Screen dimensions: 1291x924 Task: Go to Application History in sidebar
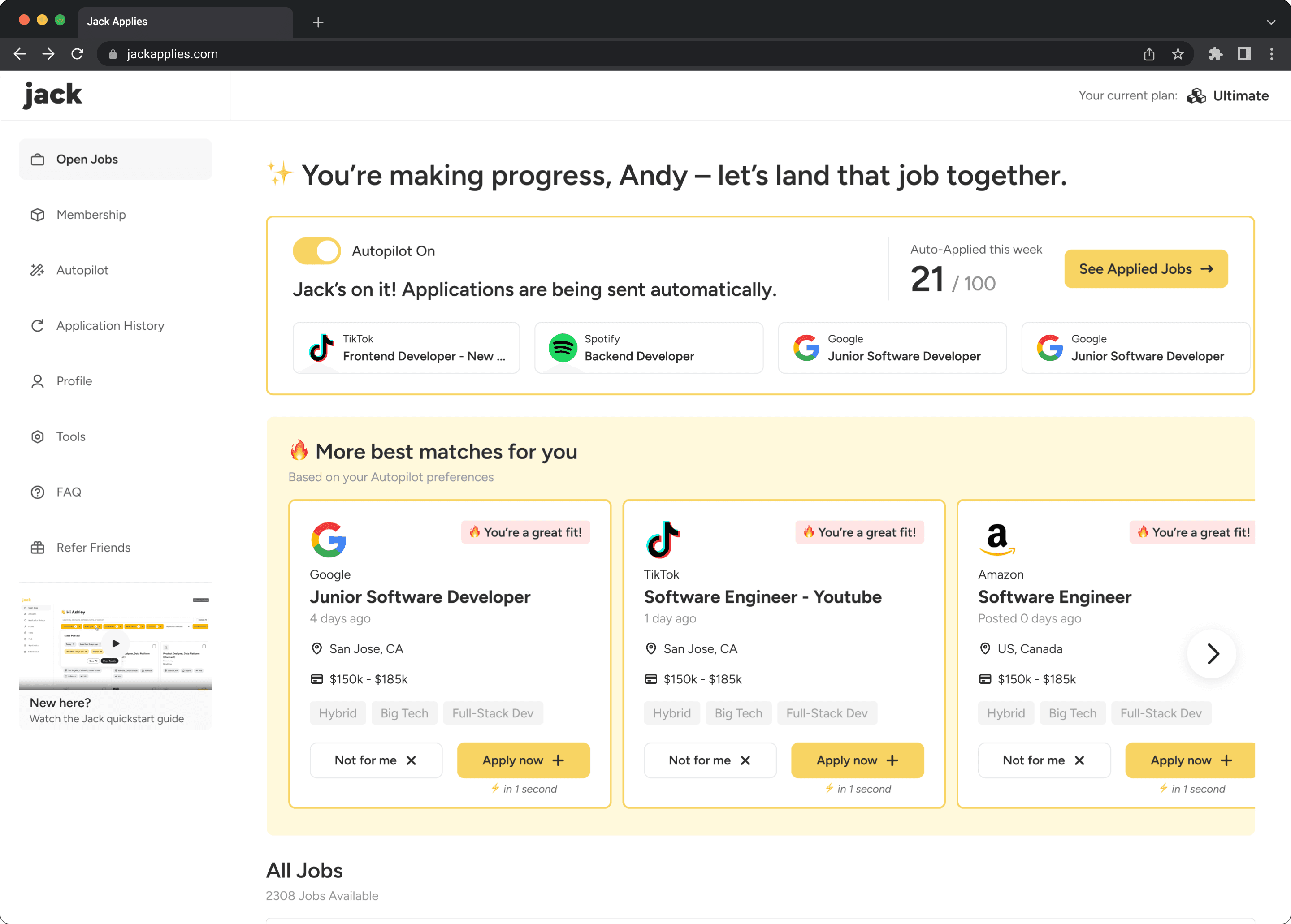tap(110, 325)
